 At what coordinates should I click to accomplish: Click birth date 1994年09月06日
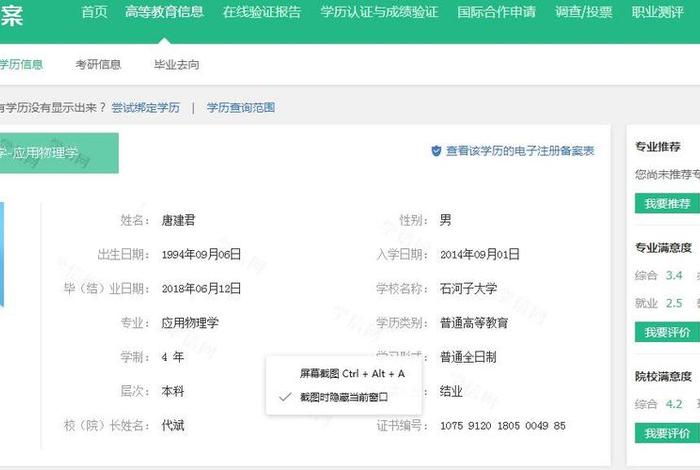click(201, 254)
